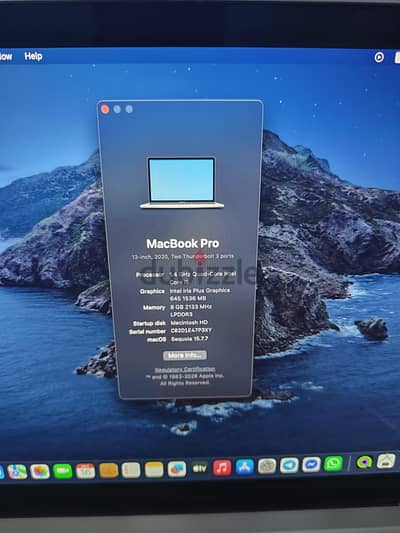Image resolution: width=400 pixels, height=533 pixels.
Task: Open the Music app in the Dock
Action: (x=222, y=468)
